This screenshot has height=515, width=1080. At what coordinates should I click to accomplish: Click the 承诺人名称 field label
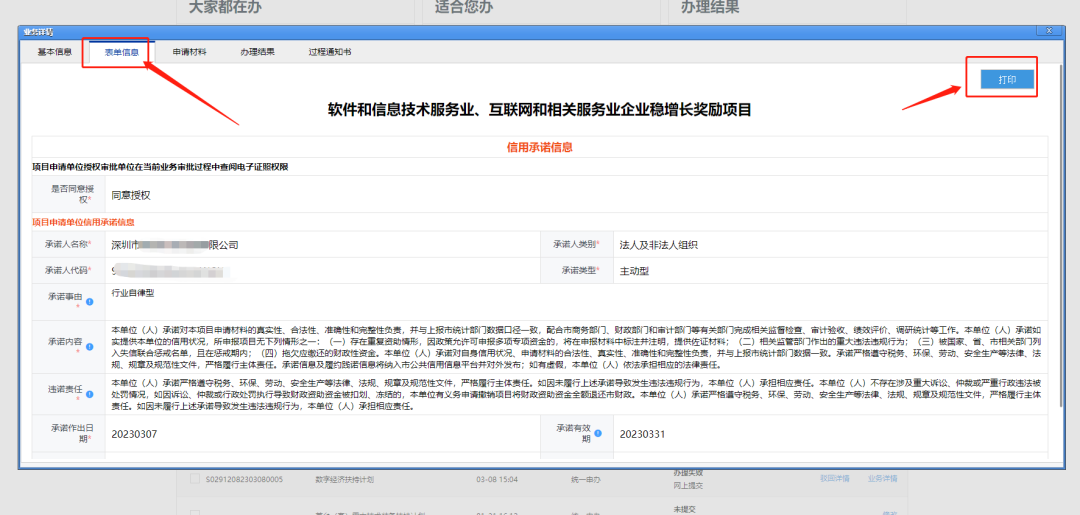point(68,244)
